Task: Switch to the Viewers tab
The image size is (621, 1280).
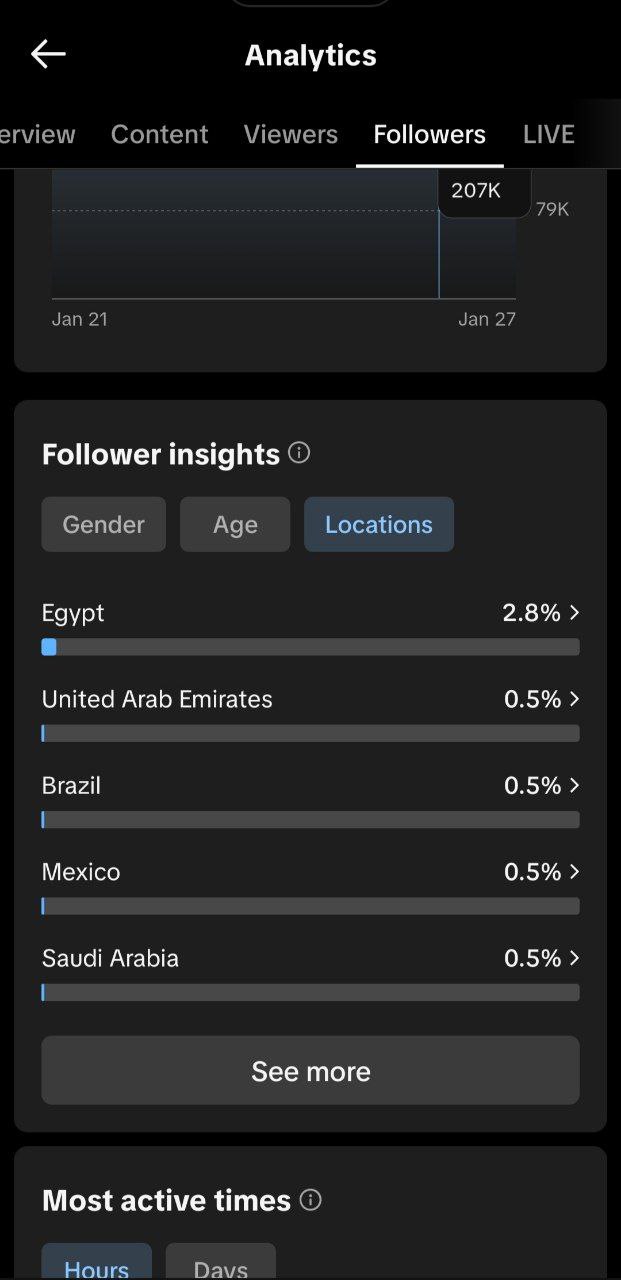Action: click(x=291, y=134)
